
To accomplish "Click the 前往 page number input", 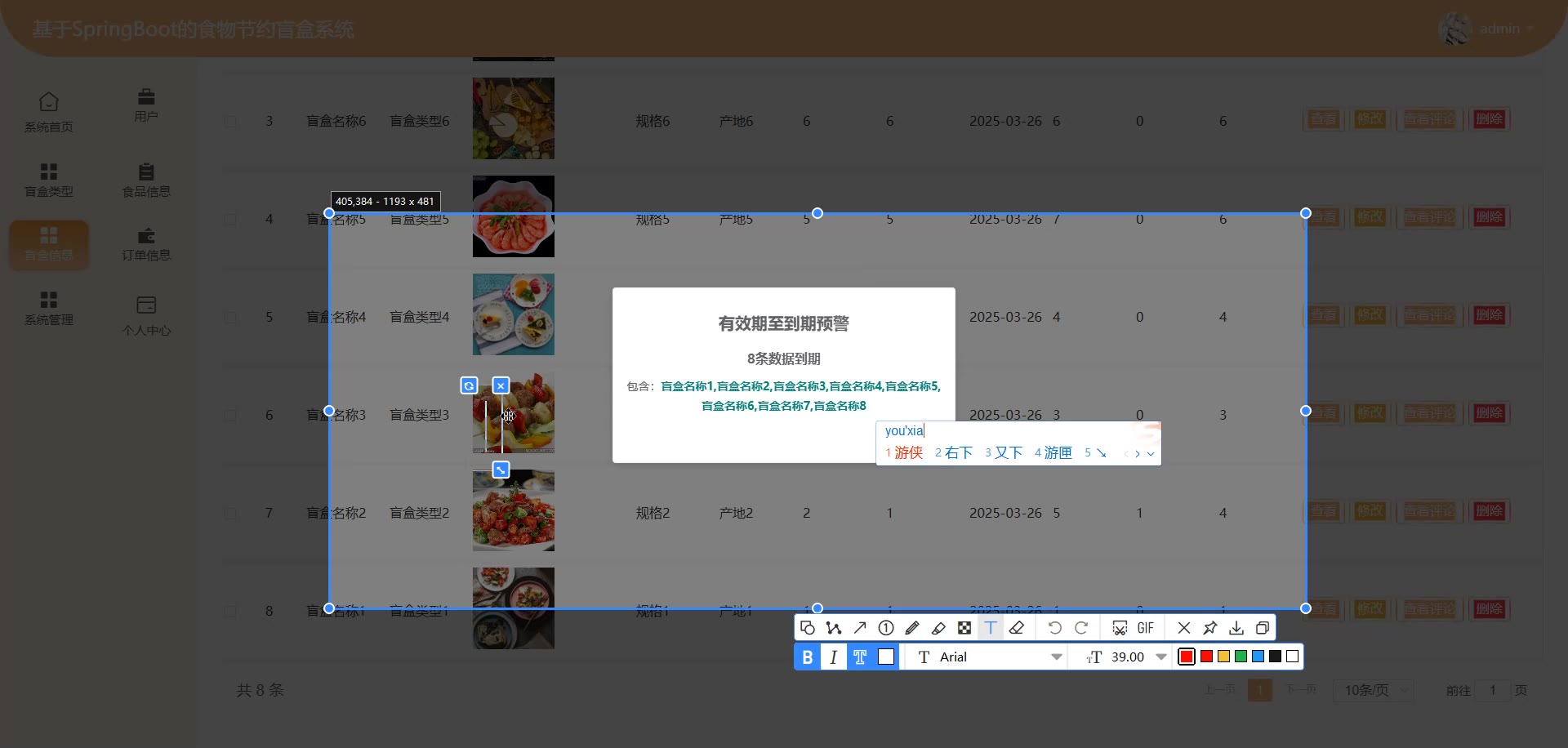I will (x=1493, y=690).
